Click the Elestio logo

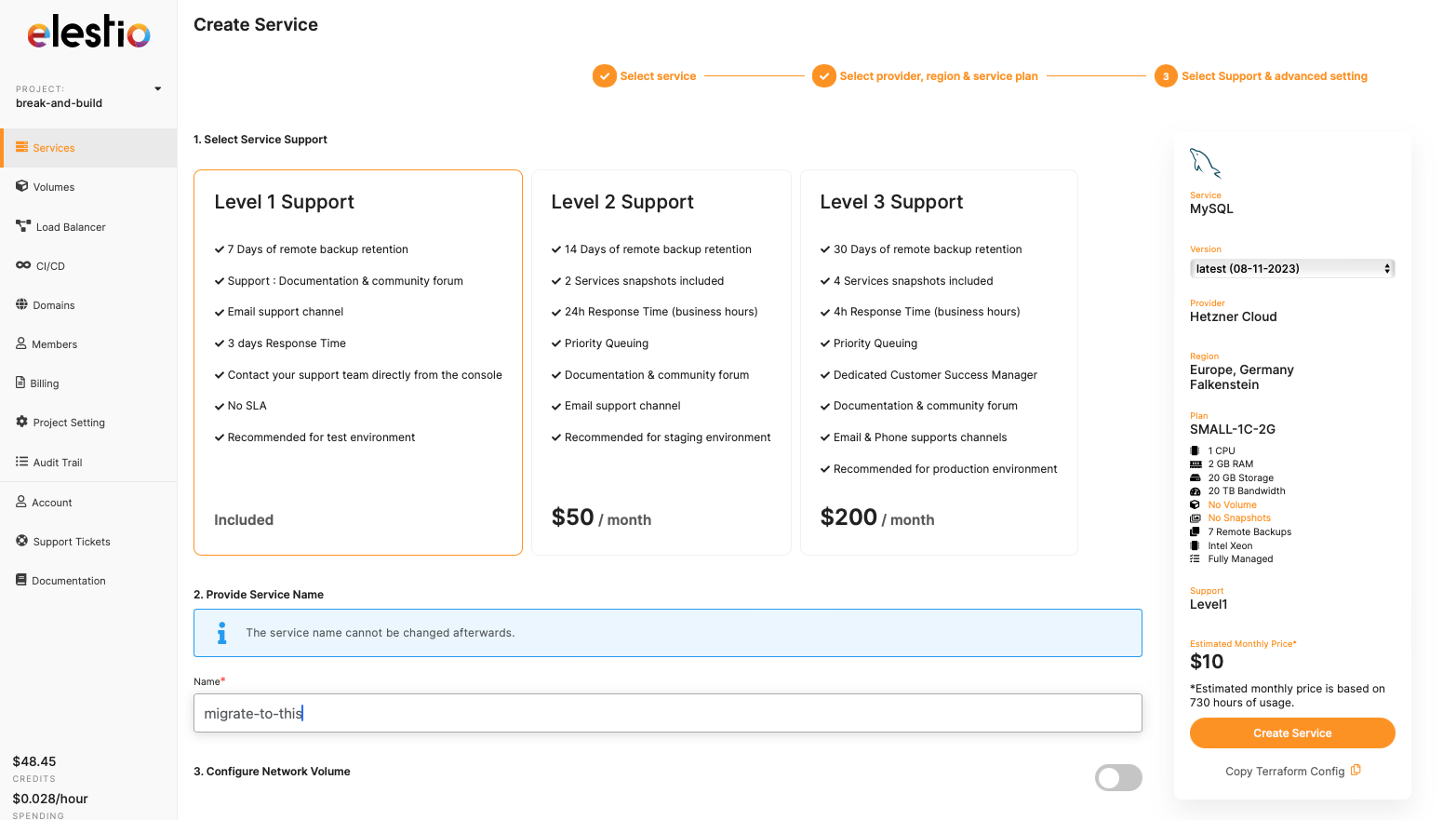[x=88, y=33]
